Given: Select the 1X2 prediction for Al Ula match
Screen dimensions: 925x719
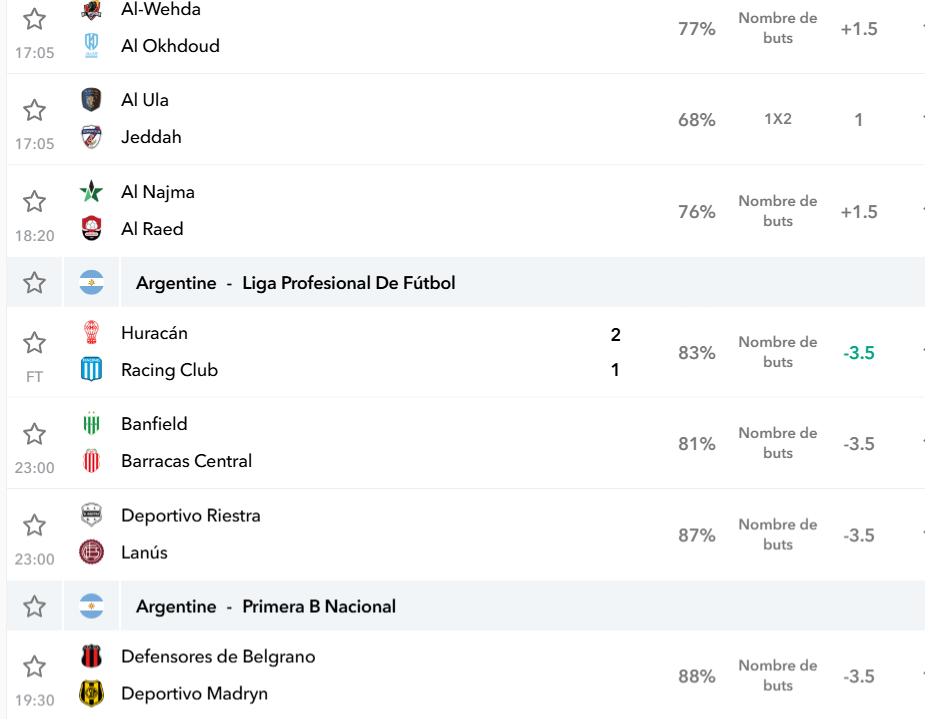Looking at the screenshot, I should click(x=778, y=119).
